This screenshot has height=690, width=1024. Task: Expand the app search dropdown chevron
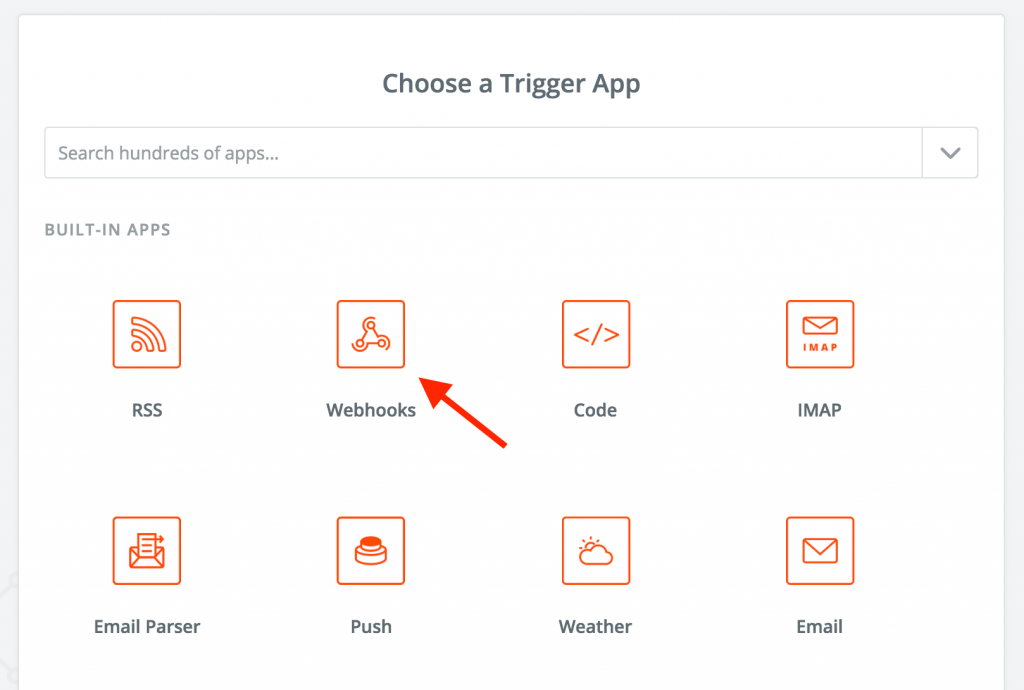click(x=950, y=153)
